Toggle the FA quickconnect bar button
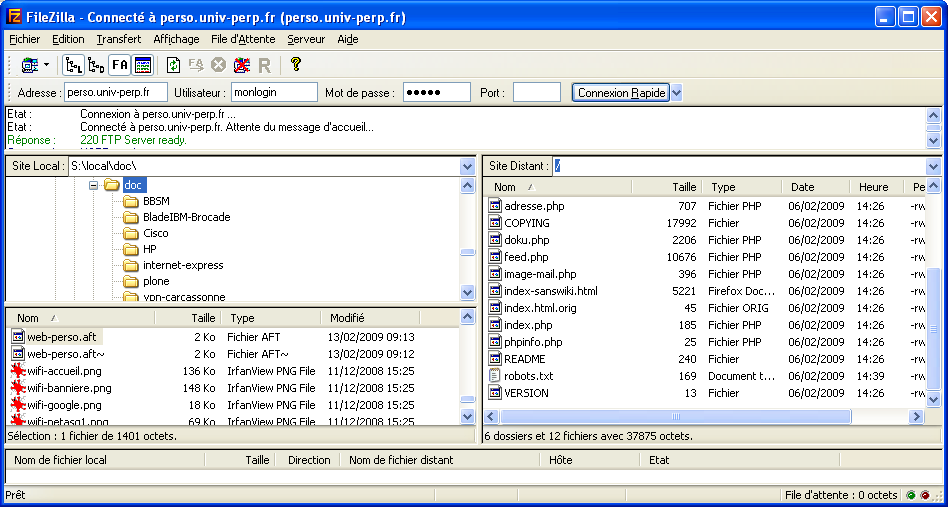The image size is (948, 507). pyautogui.click(x=119, y=65)
